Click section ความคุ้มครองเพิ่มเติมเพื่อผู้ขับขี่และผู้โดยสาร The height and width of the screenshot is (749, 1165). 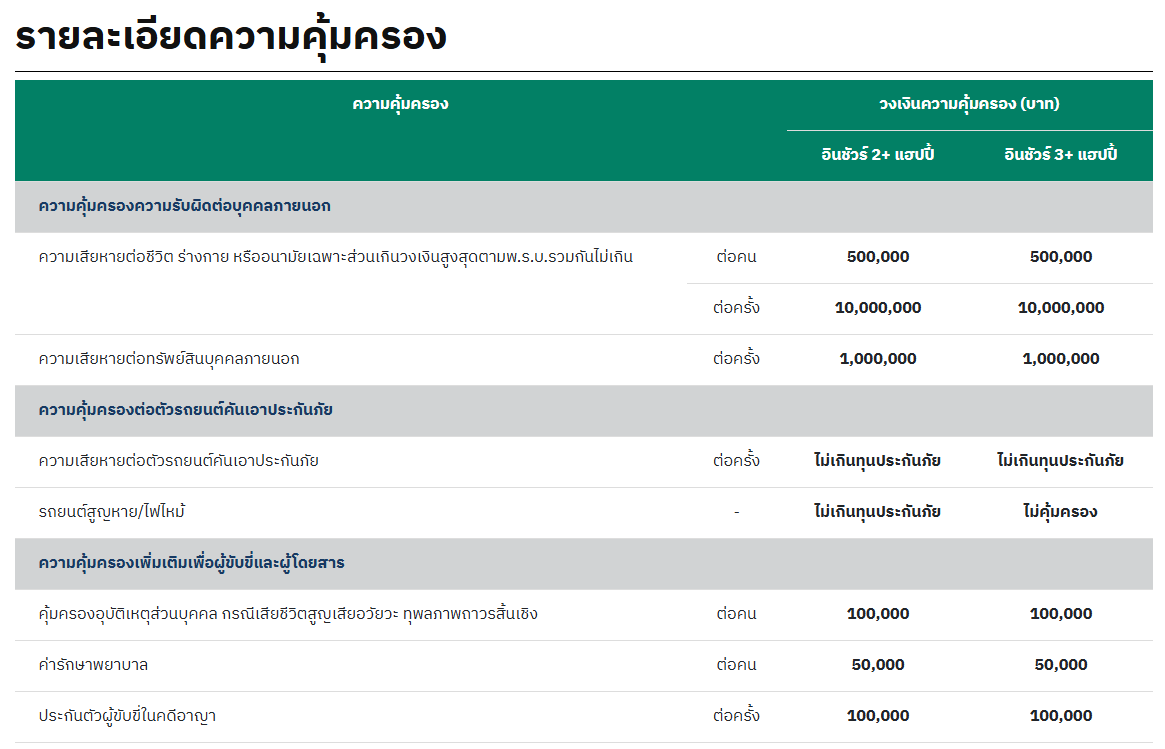coord(191,563)
